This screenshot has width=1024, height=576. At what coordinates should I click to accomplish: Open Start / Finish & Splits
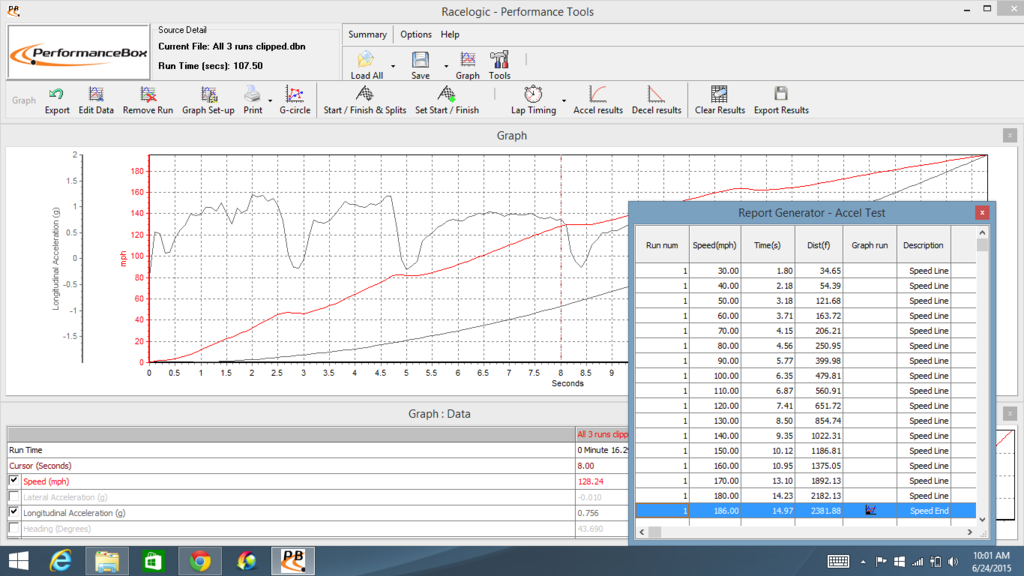(x=364, y=95)
